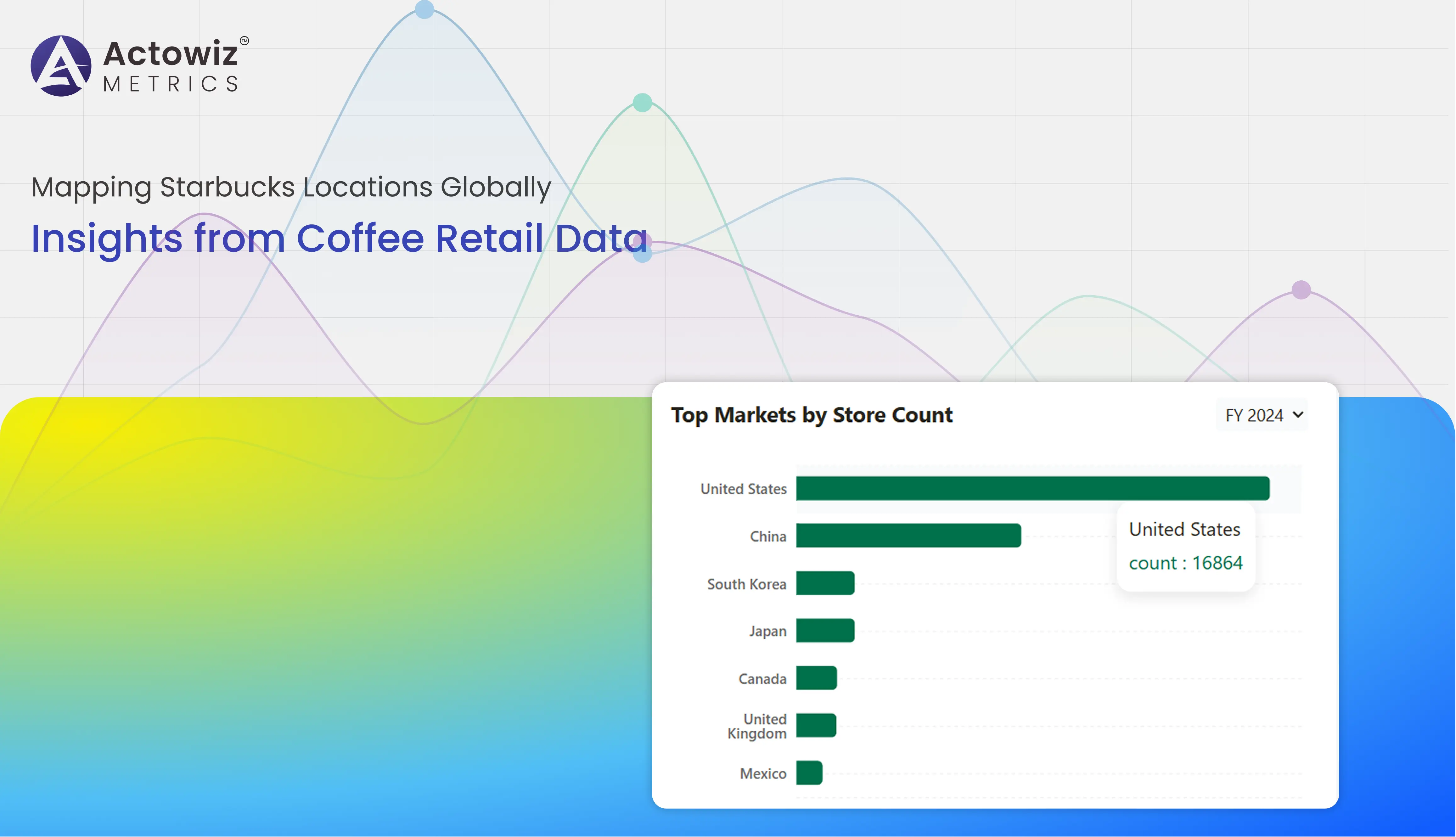Image resolution: width=1456 pixels, height=837 pixels.
Task: Click the South Korea bar
Action: [x=825, y=583]
